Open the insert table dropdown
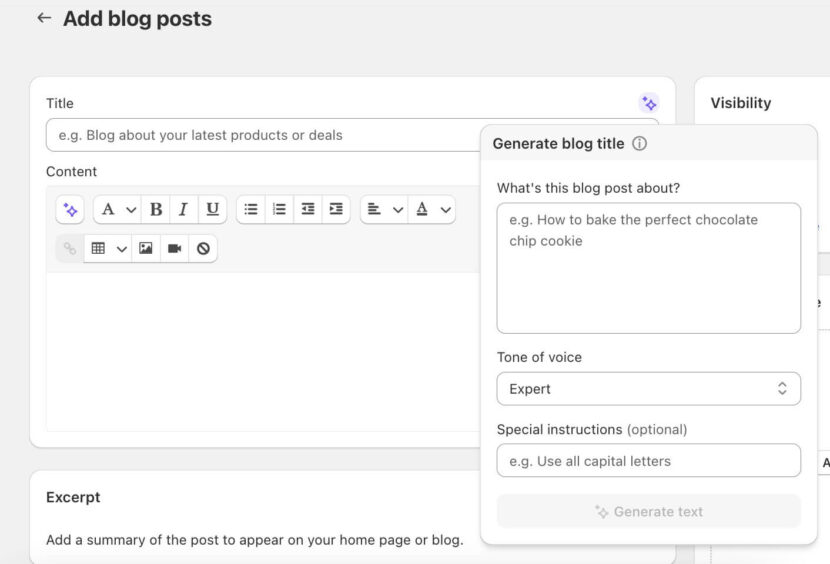The image size is (830, 564). tap(108, 249)
